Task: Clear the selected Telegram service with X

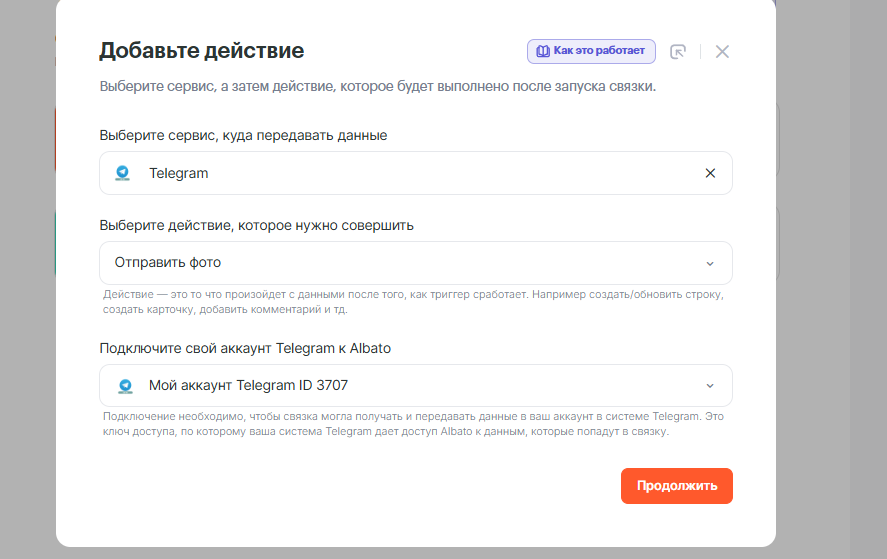Action: coord(710,173)
